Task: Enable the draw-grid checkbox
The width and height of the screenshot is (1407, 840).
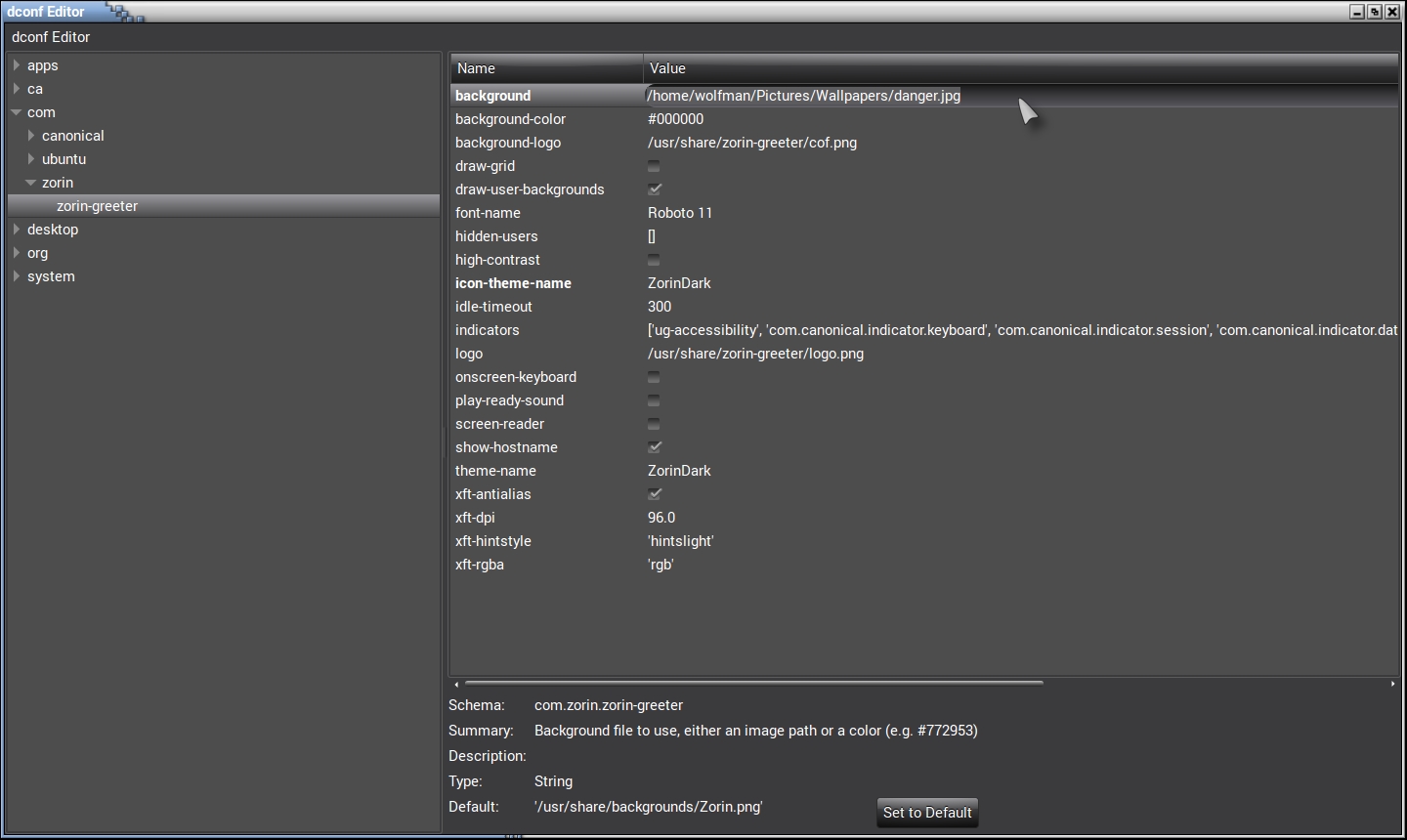Action: click(654, 166)
